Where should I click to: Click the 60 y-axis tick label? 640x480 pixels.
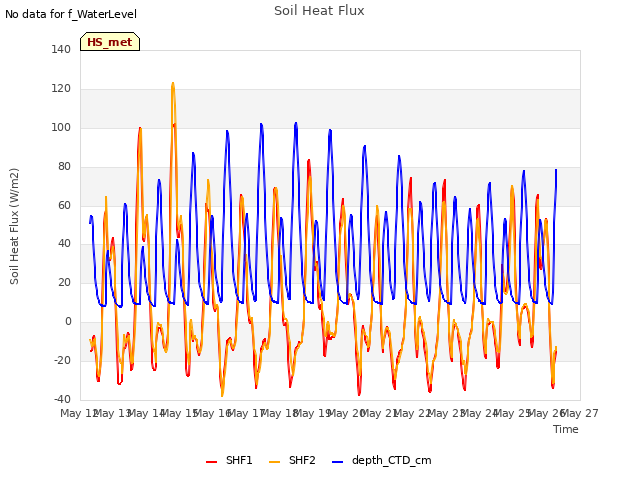click(x=64, y=205)
